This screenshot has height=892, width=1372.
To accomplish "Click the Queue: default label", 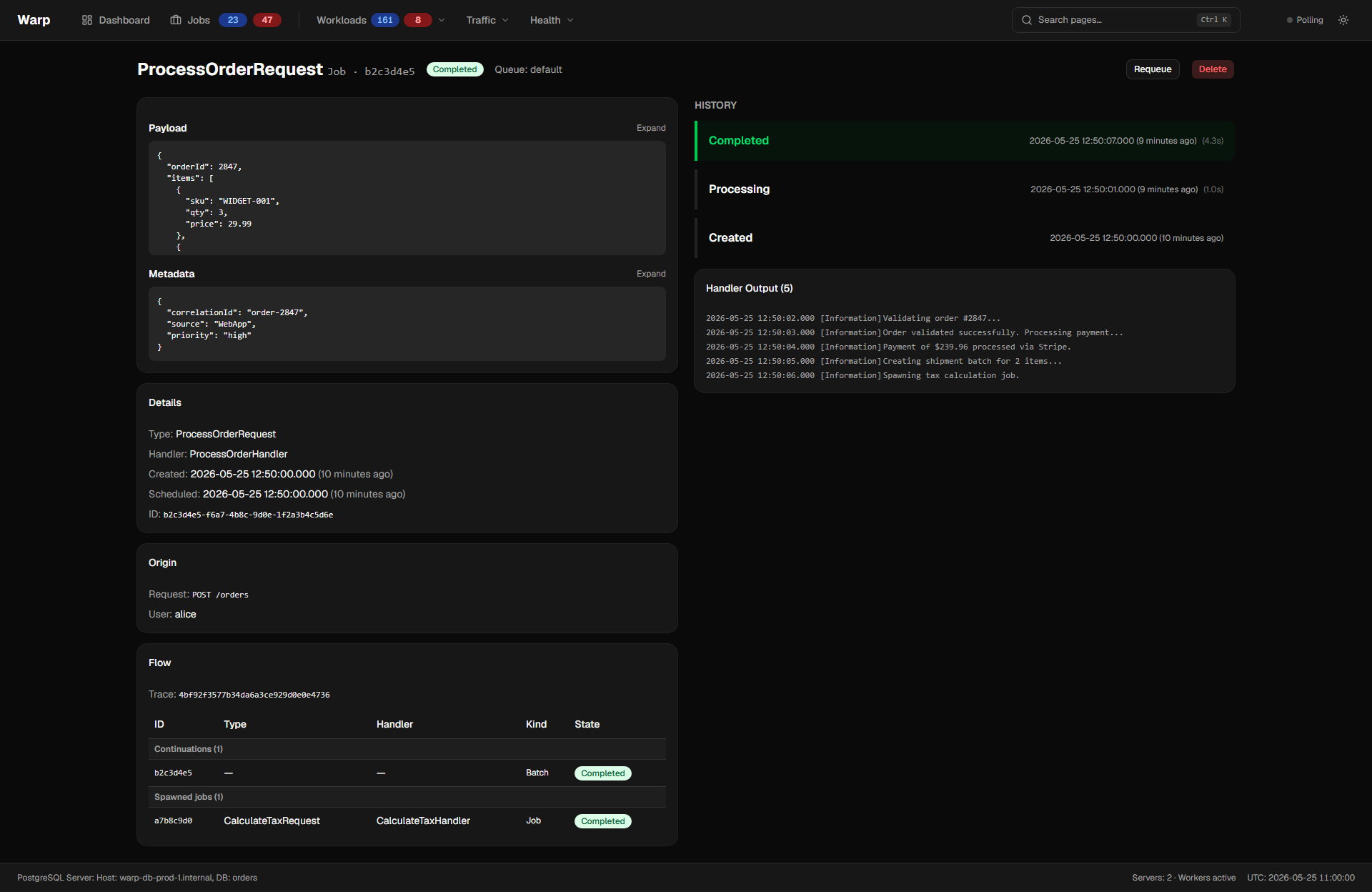I will [528, 69].
